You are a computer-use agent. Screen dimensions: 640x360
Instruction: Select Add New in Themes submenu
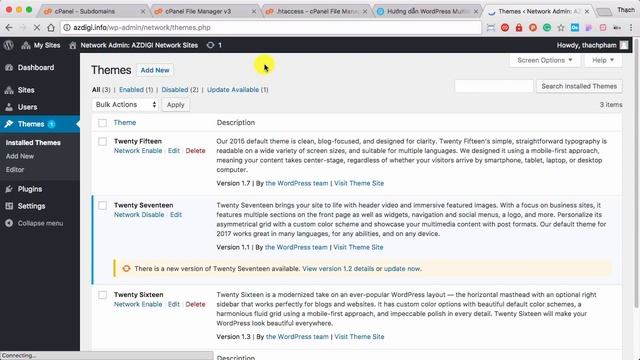[x=20, y=156]
